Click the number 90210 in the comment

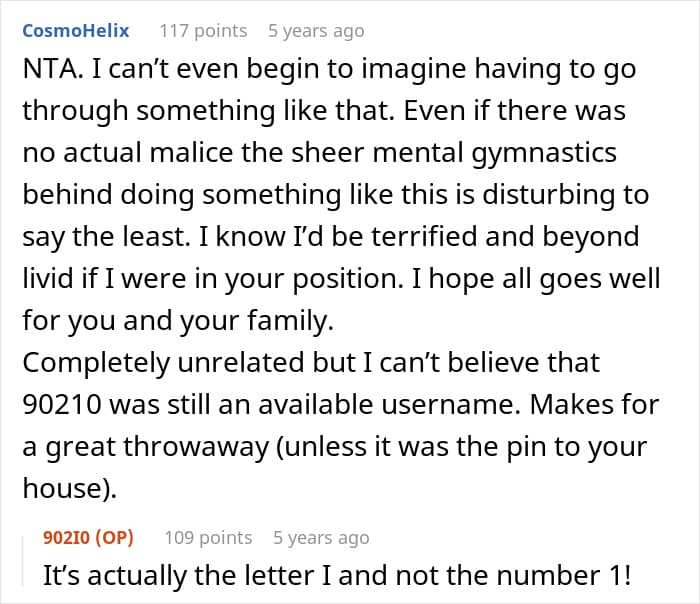62,405
